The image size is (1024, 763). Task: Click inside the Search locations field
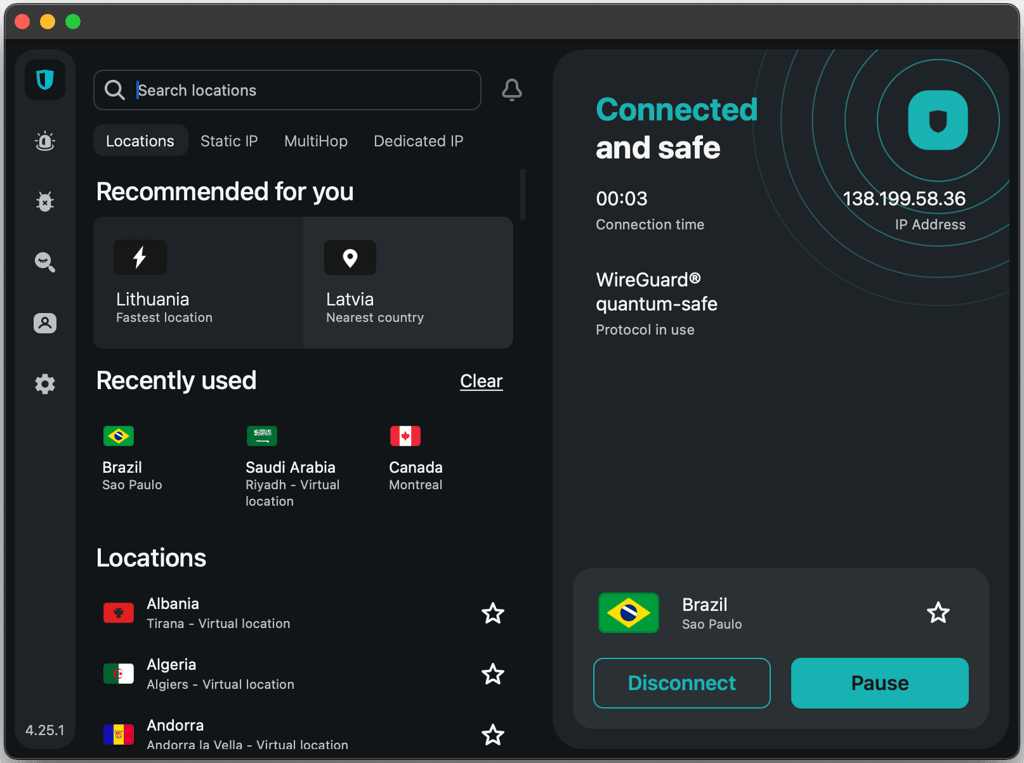coord(287,90)
